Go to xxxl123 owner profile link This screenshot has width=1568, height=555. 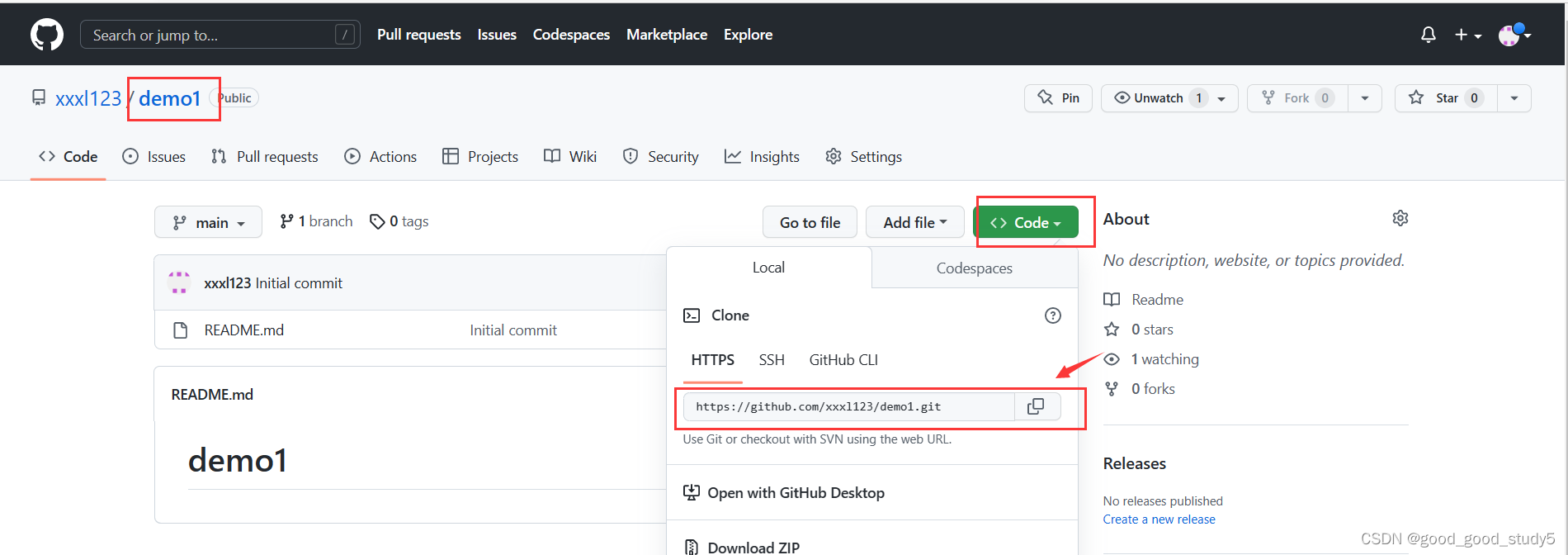[88, 98]
